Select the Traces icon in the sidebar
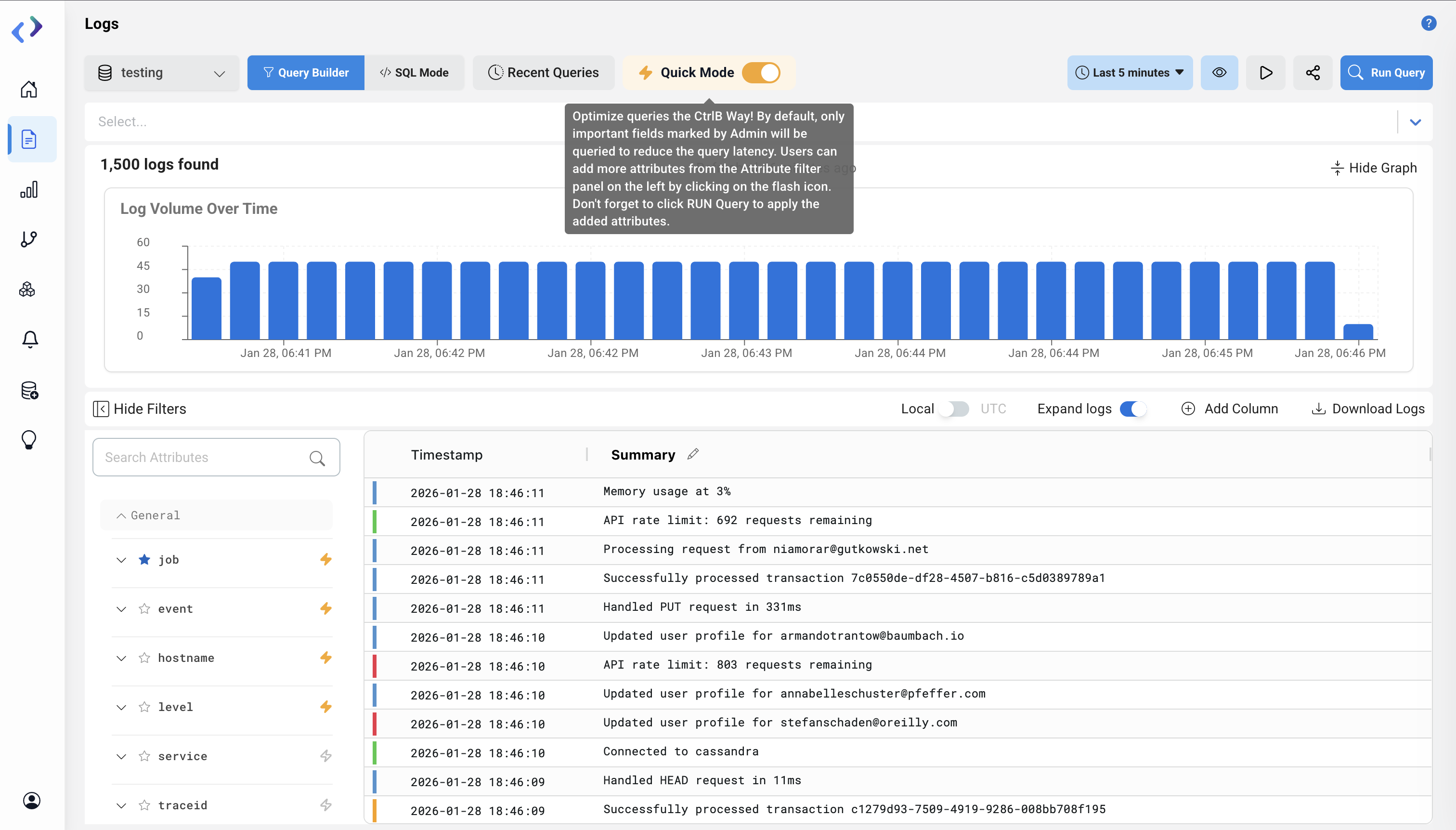1456x830 pixels. coord(29,239)
